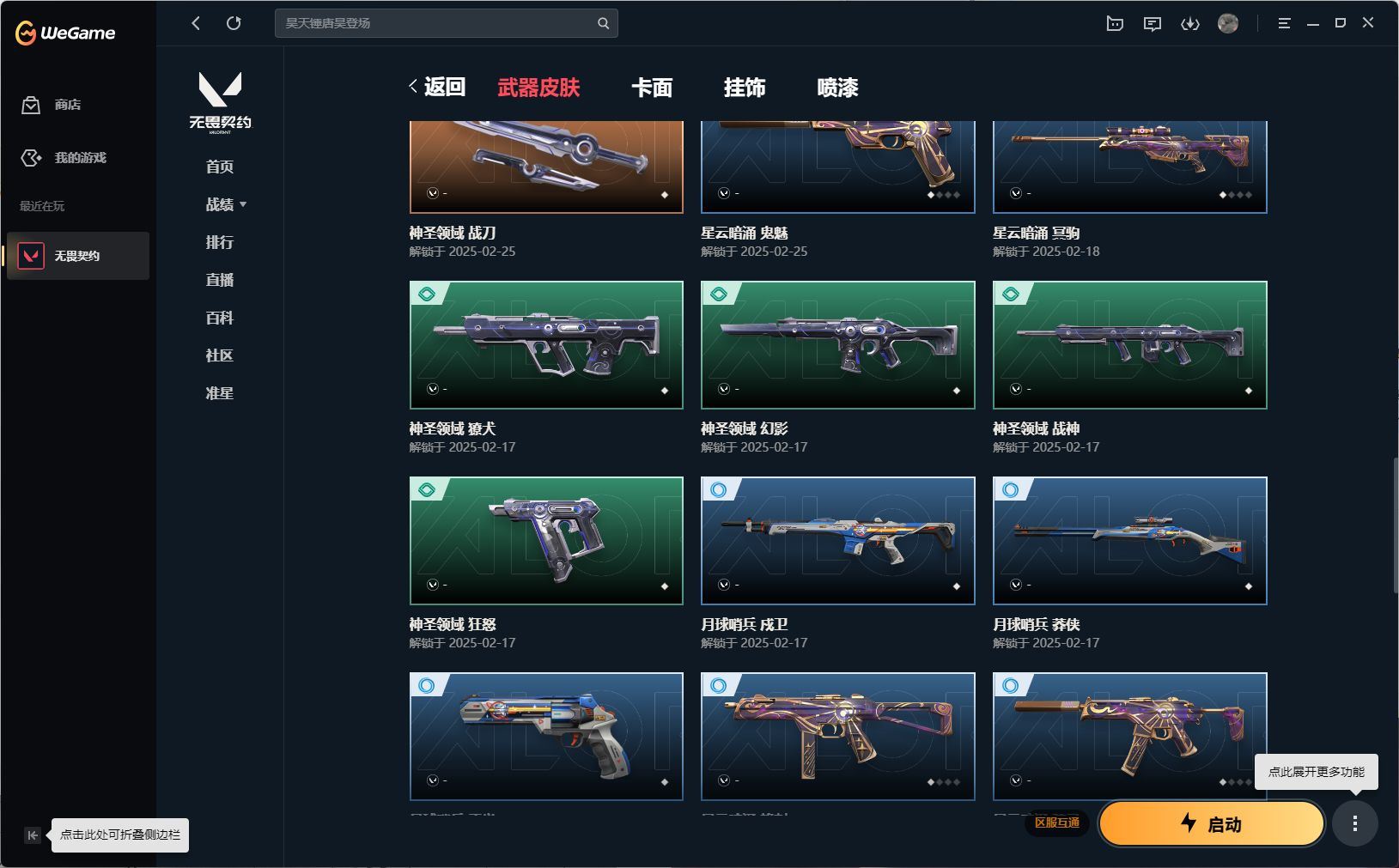This screenshot has width=1399, height=868.
Task: Open the 神圣领域 狂怒 skin thumbnail
Action: coord(546,541)
